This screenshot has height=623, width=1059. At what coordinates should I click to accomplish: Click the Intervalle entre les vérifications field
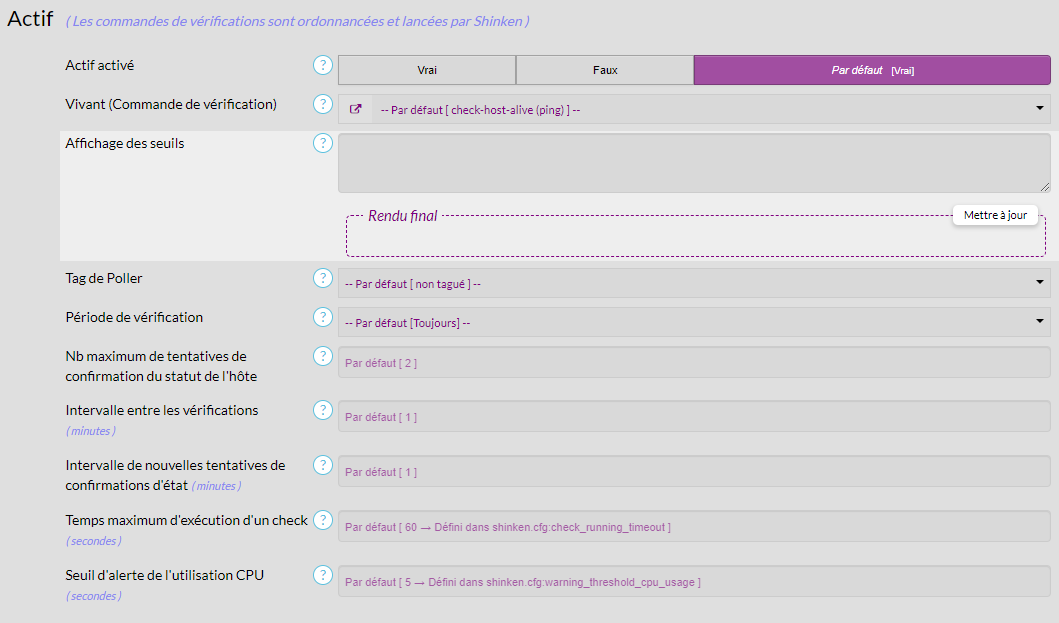[694, 416]
